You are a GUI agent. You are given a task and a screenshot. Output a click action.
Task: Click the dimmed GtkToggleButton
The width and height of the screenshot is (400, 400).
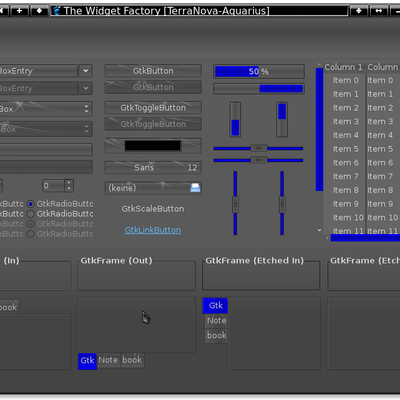(153, 124)
